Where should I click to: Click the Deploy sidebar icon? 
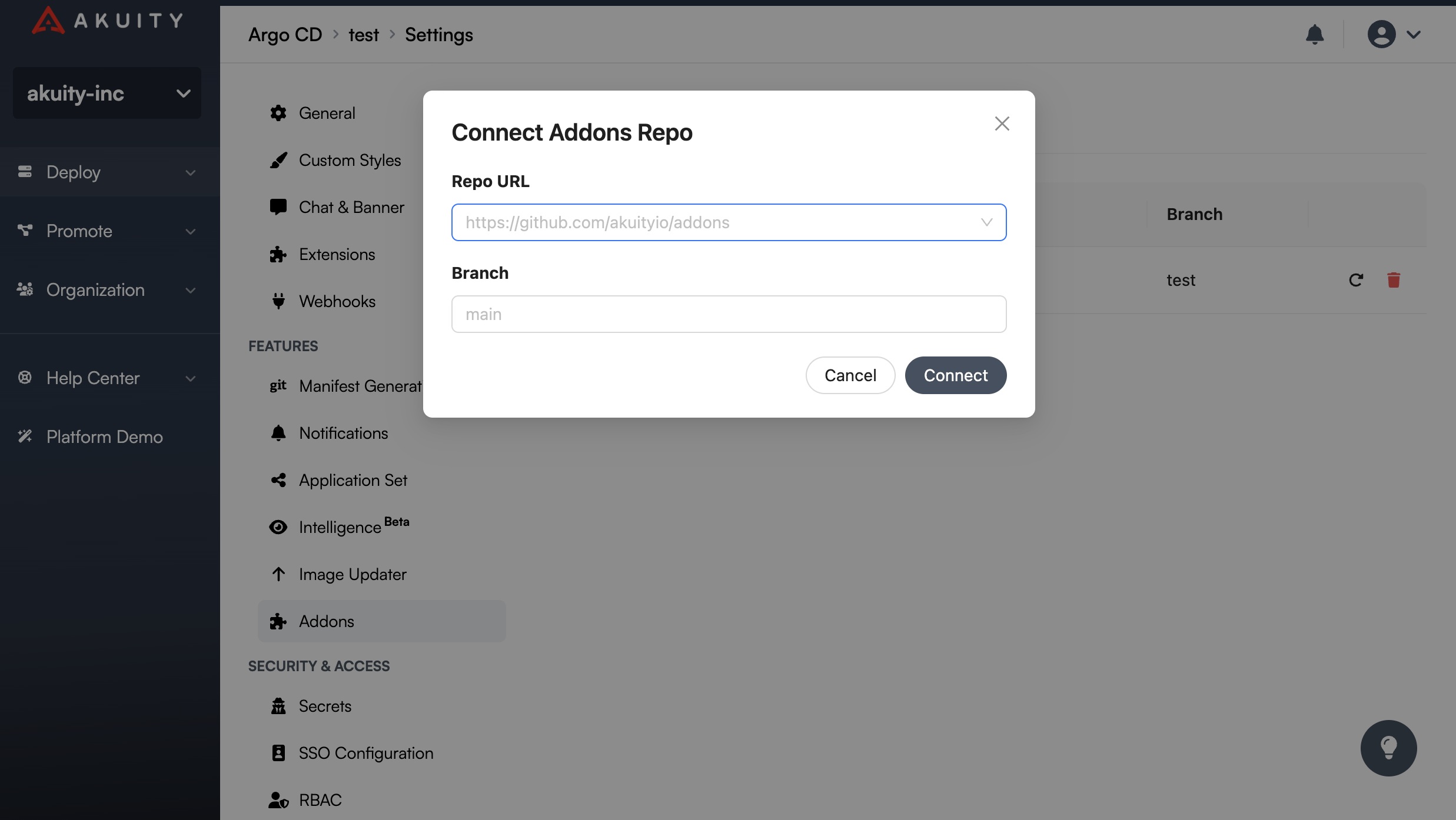25,172
